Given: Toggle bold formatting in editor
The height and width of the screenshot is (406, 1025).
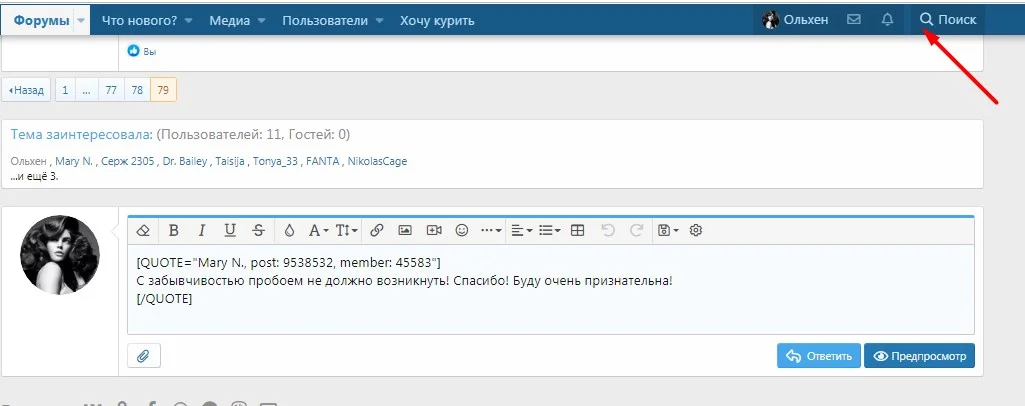Looking at the screenshot, I should tap(173, 230).
